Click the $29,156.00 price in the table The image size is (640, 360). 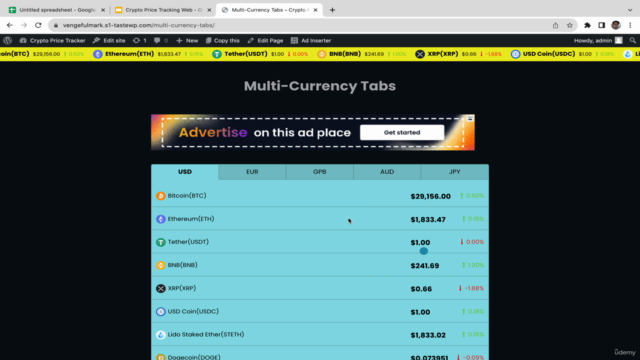tap(431, 196)
